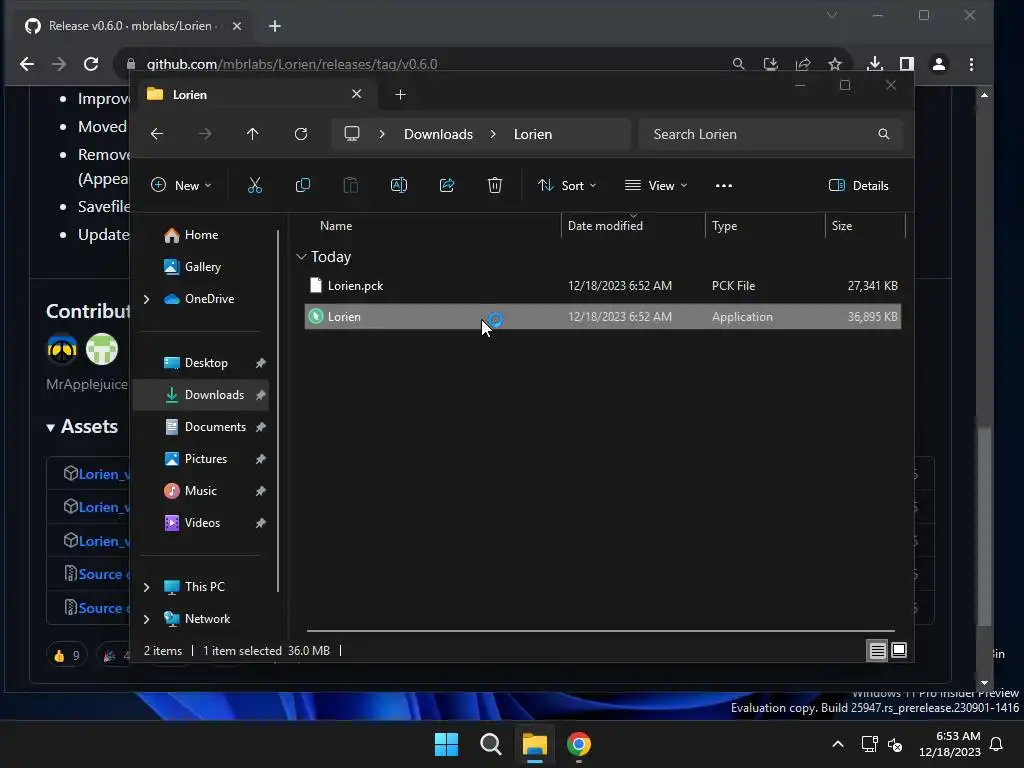Close the Lorien Explorer tab

pos(357,94)
